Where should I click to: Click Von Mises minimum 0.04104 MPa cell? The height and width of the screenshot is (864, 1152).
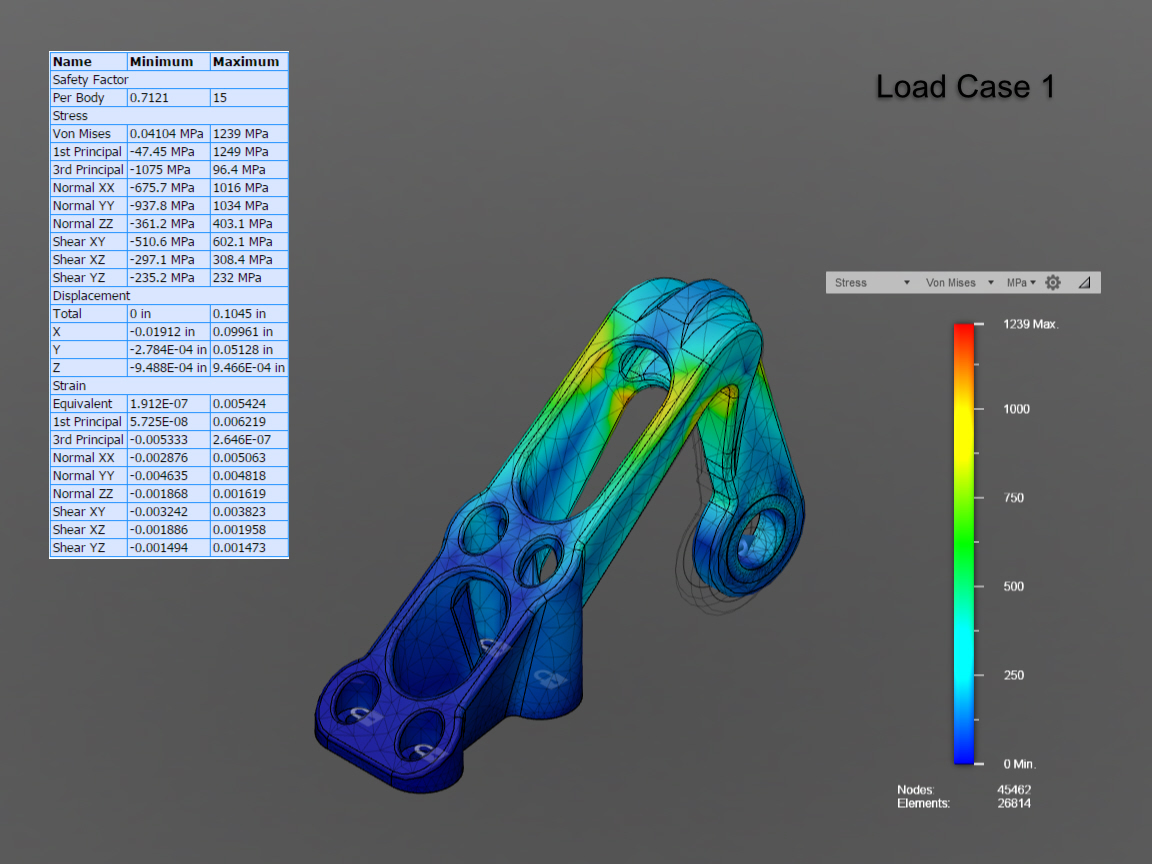pyautogui.click(x=168, y=134)
